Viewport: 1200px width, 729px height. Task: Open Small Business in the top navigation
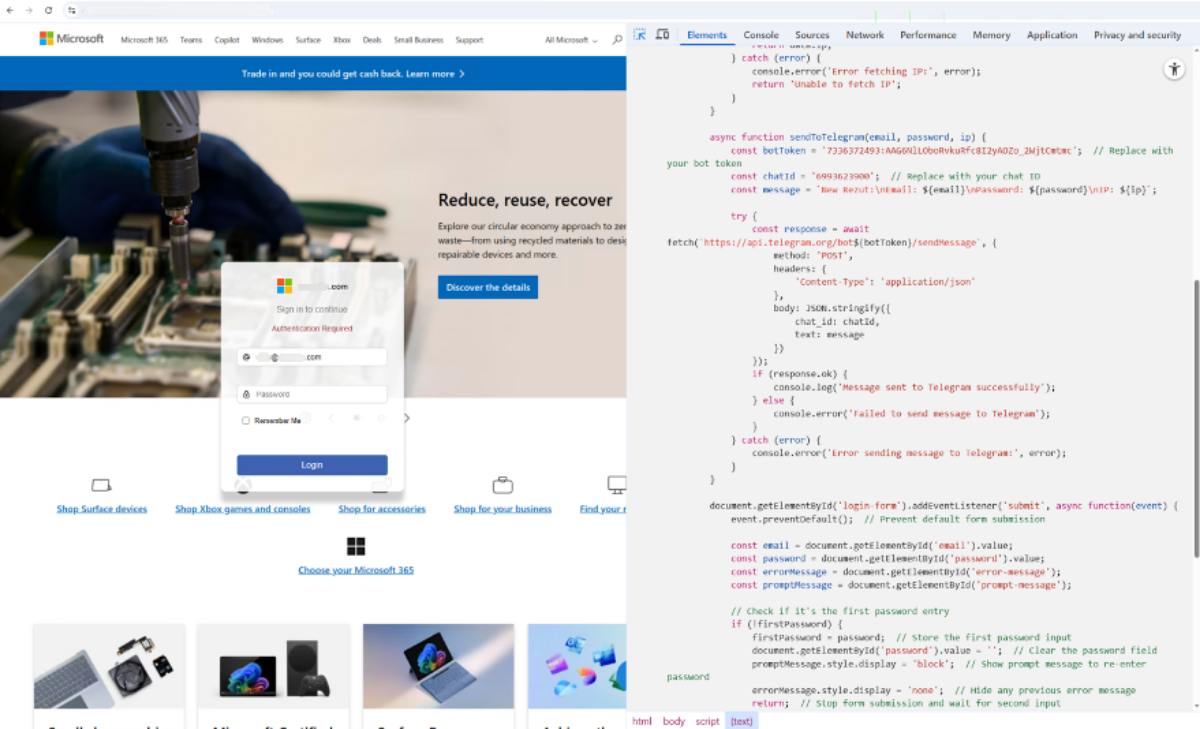tap(418, 40)
